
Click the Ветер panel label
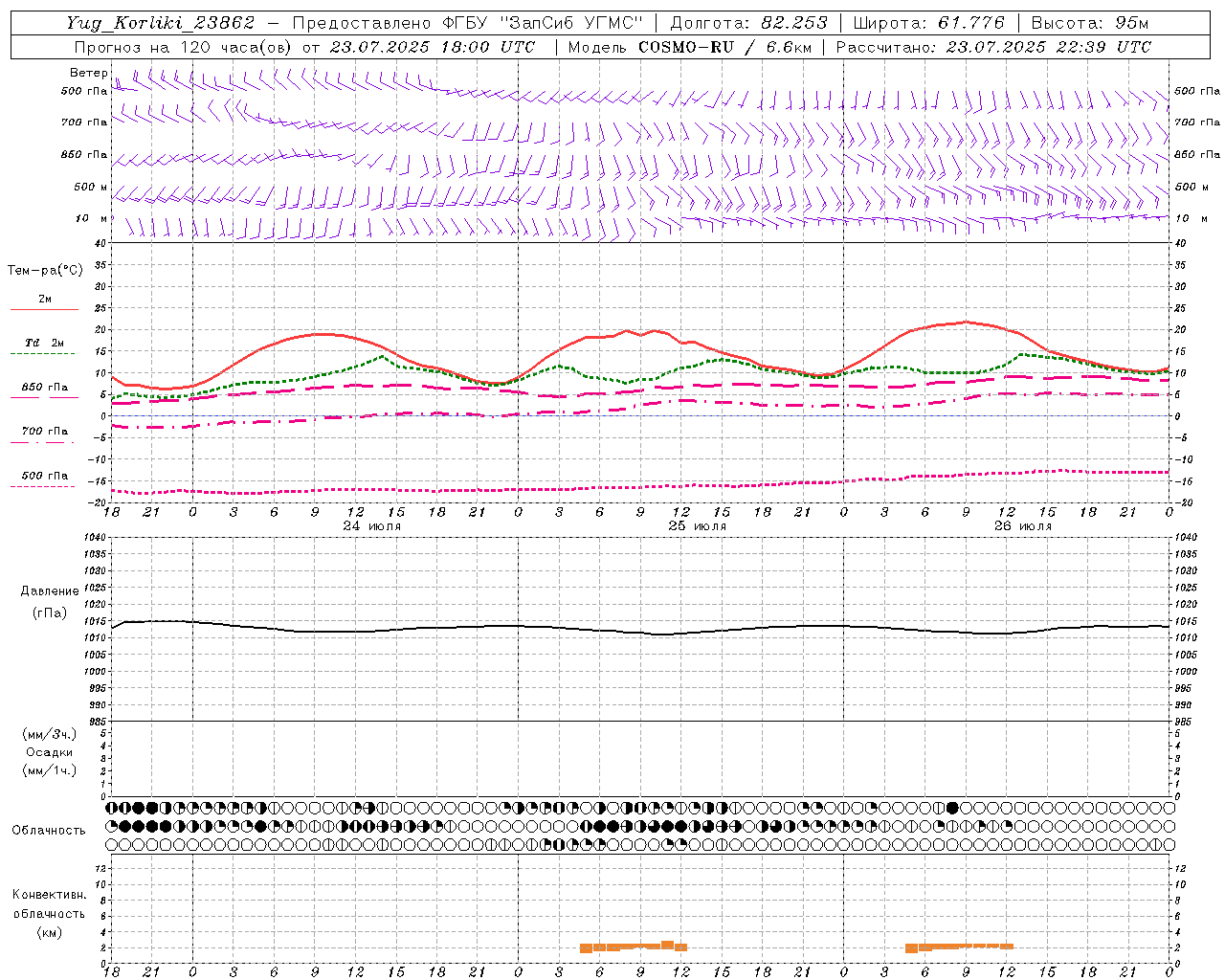tap(88, 73)
